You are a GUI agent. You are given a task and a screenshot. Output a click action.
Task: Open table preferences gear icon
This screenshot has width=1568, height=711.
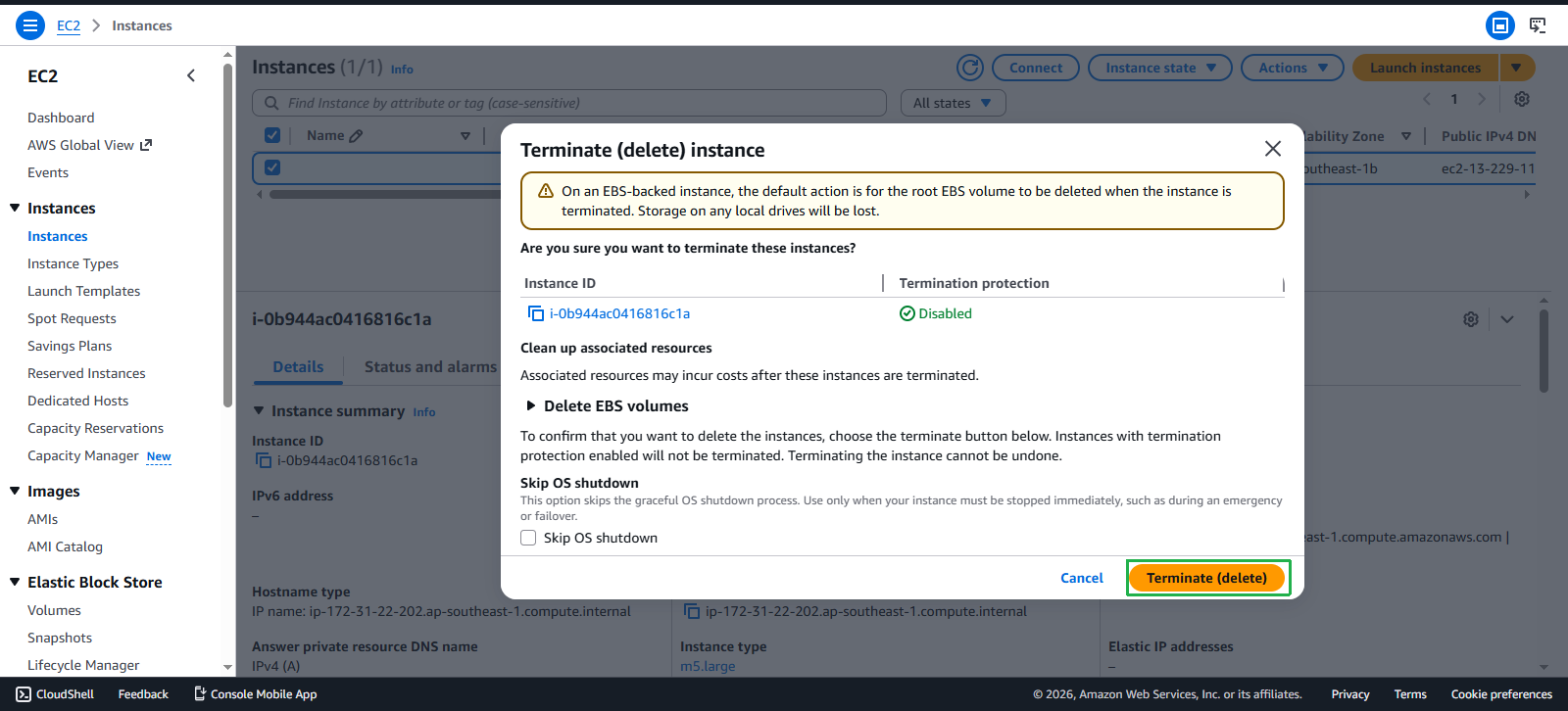1521,99
